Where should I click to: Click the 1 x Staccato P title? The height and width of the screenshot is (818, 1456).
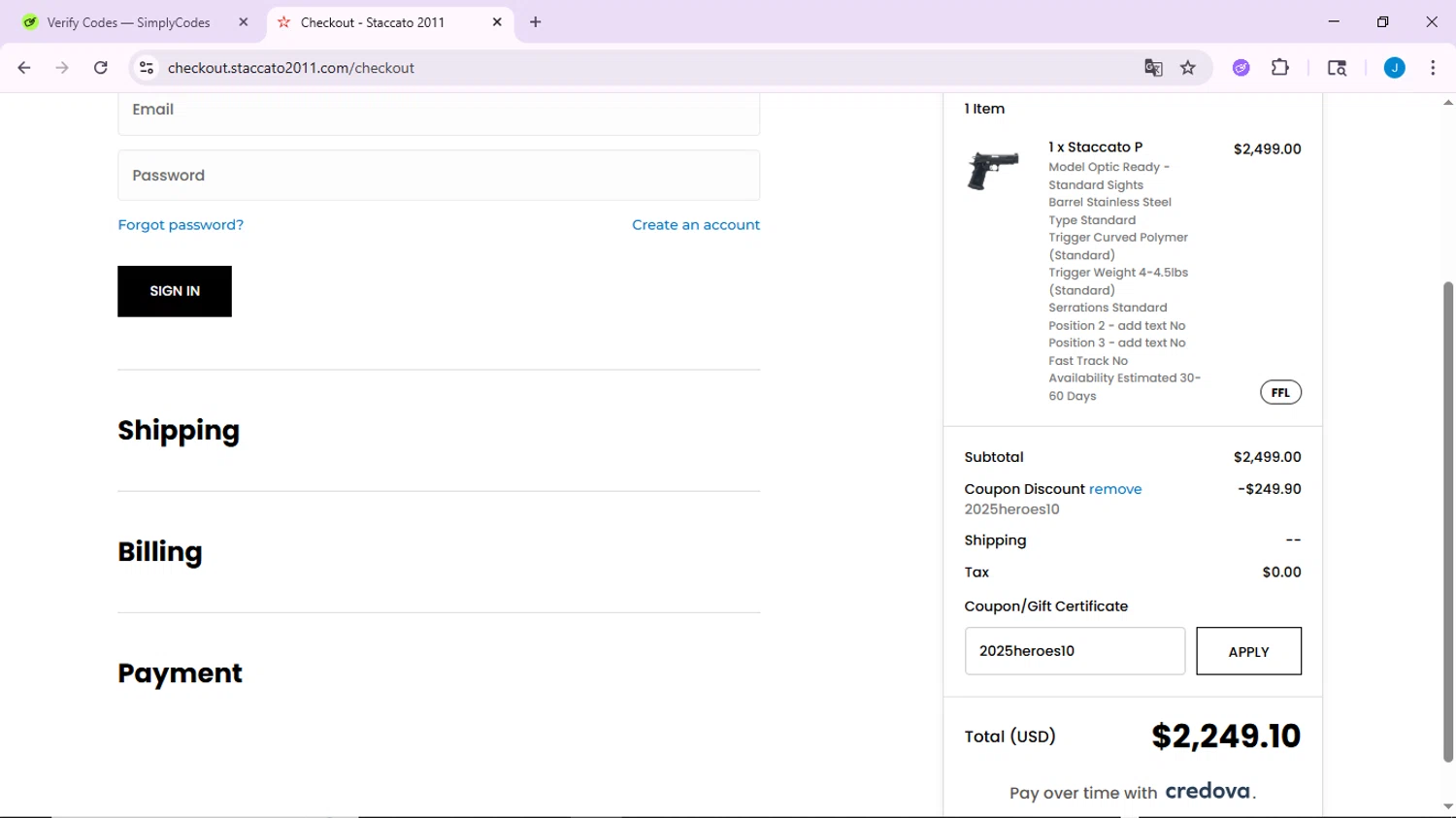pyautogui.click(x=1095, y=147)
